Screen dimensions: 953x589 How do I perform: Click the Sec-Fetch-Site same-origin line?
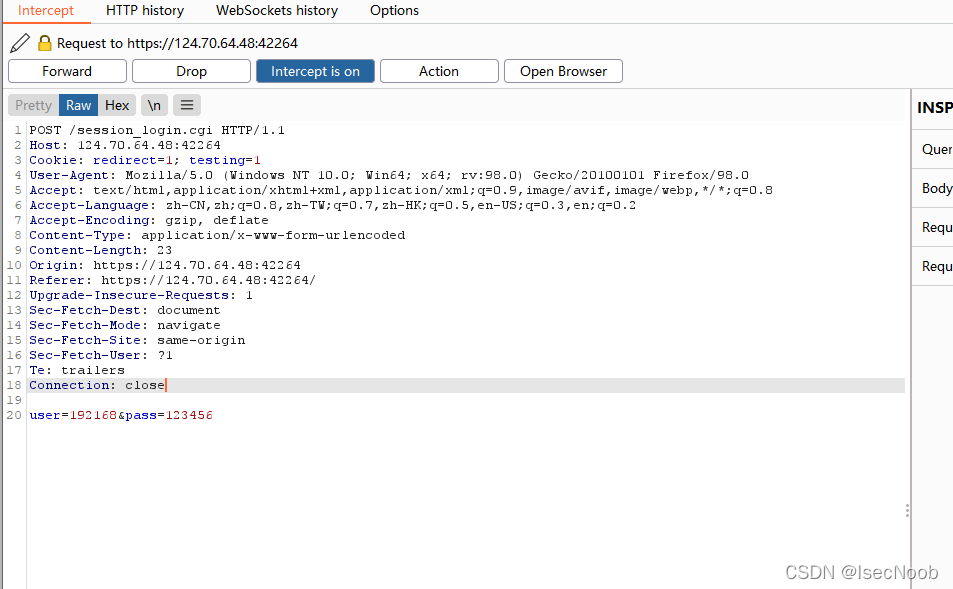(x=137, y=340)
